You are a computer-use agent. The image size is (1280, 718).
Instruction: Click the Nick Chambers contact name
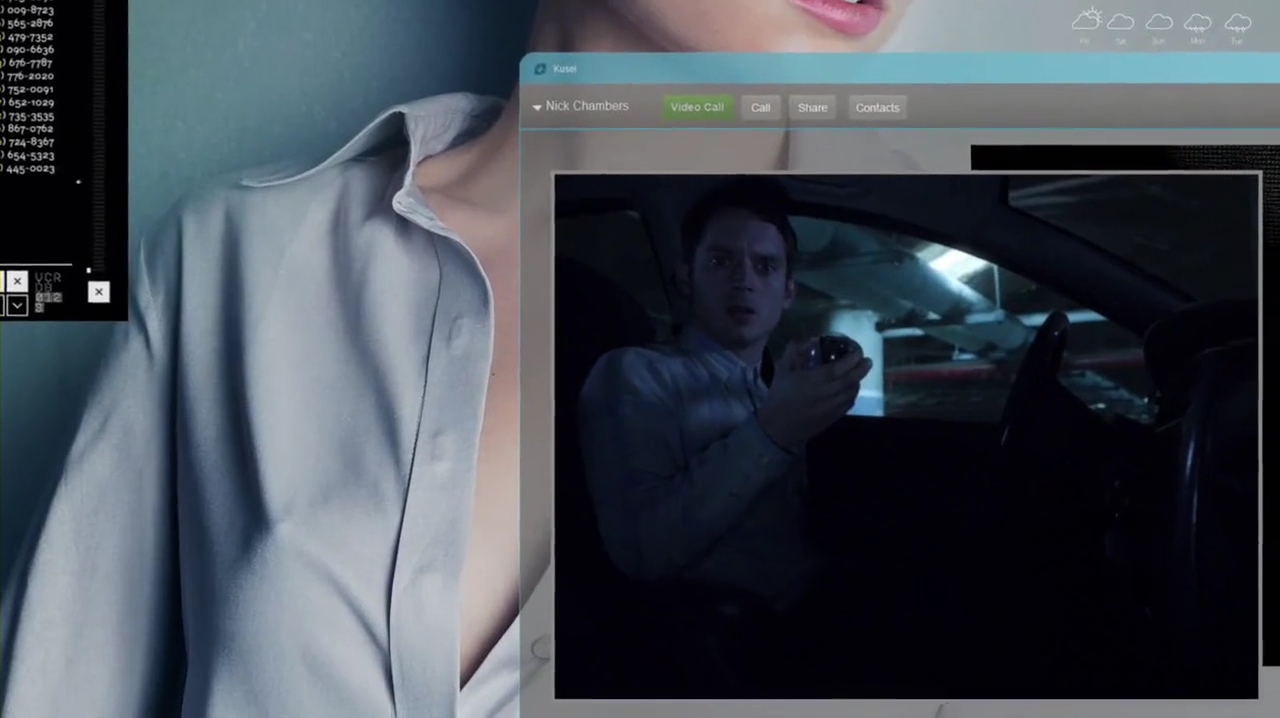point(587,106)
